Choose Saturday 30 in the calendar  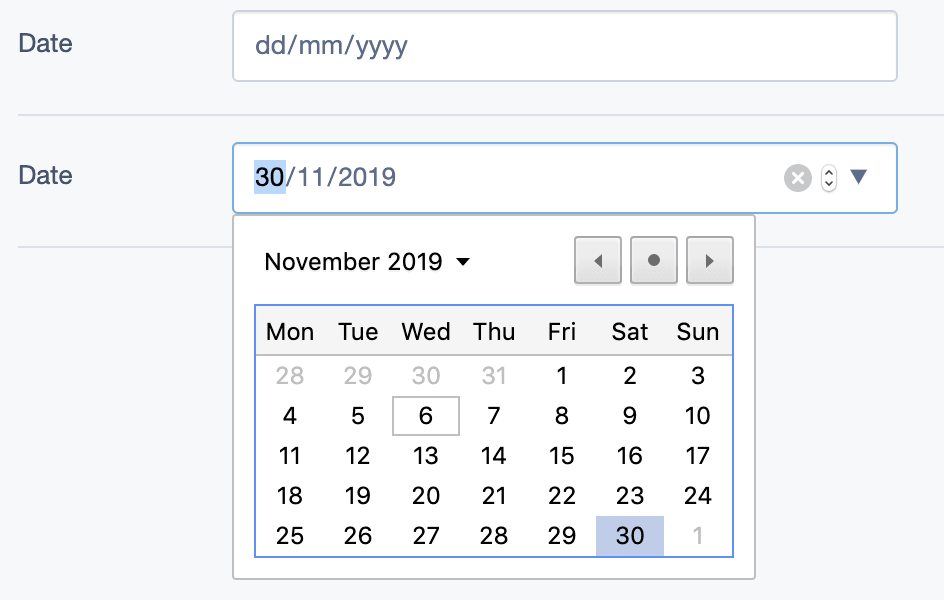630,536
